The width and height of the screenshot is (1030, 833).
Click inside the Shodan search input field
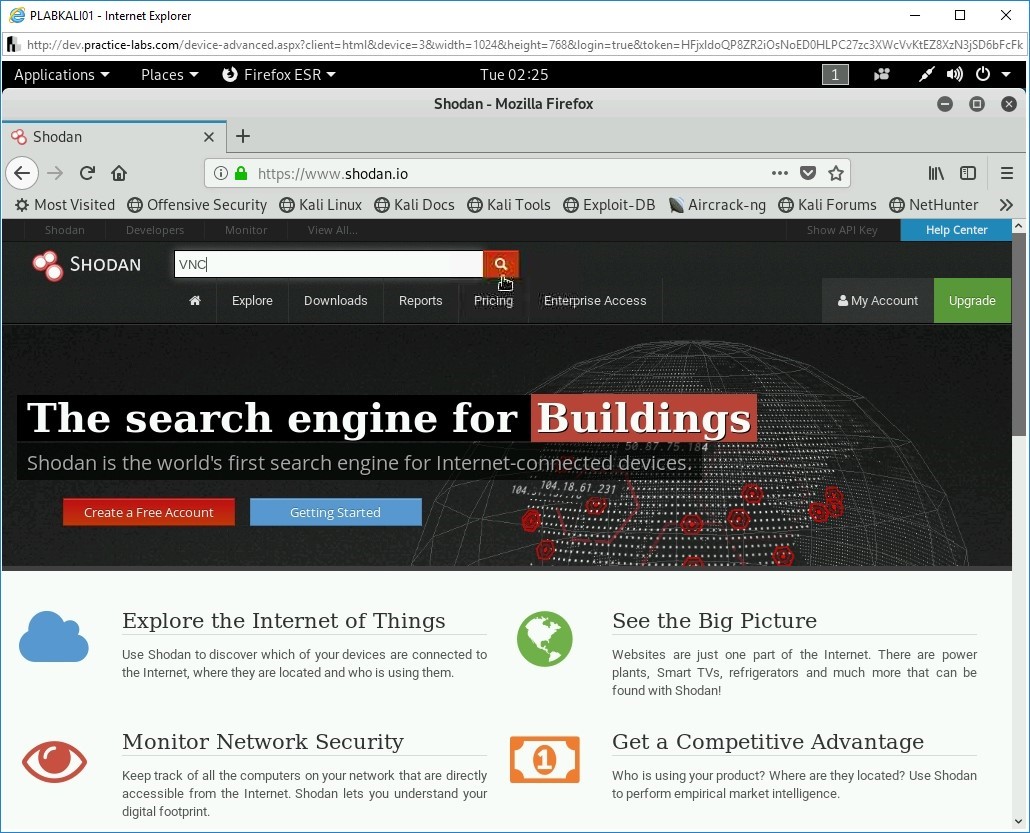coord(327,263)
